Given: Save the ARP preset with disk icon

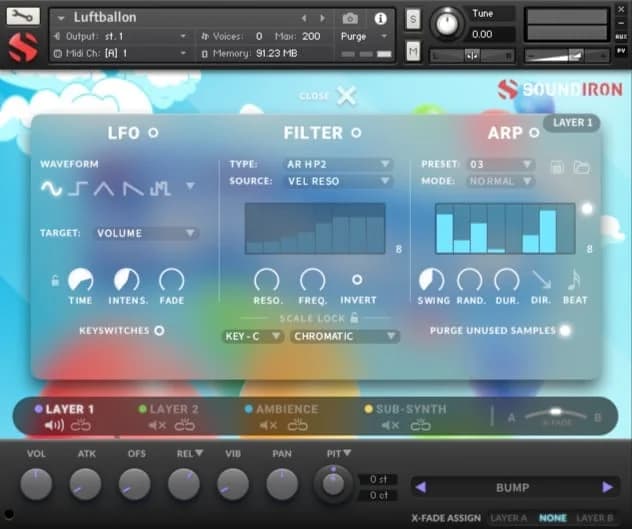Looking at the screenshot, I should coord(559,165).
